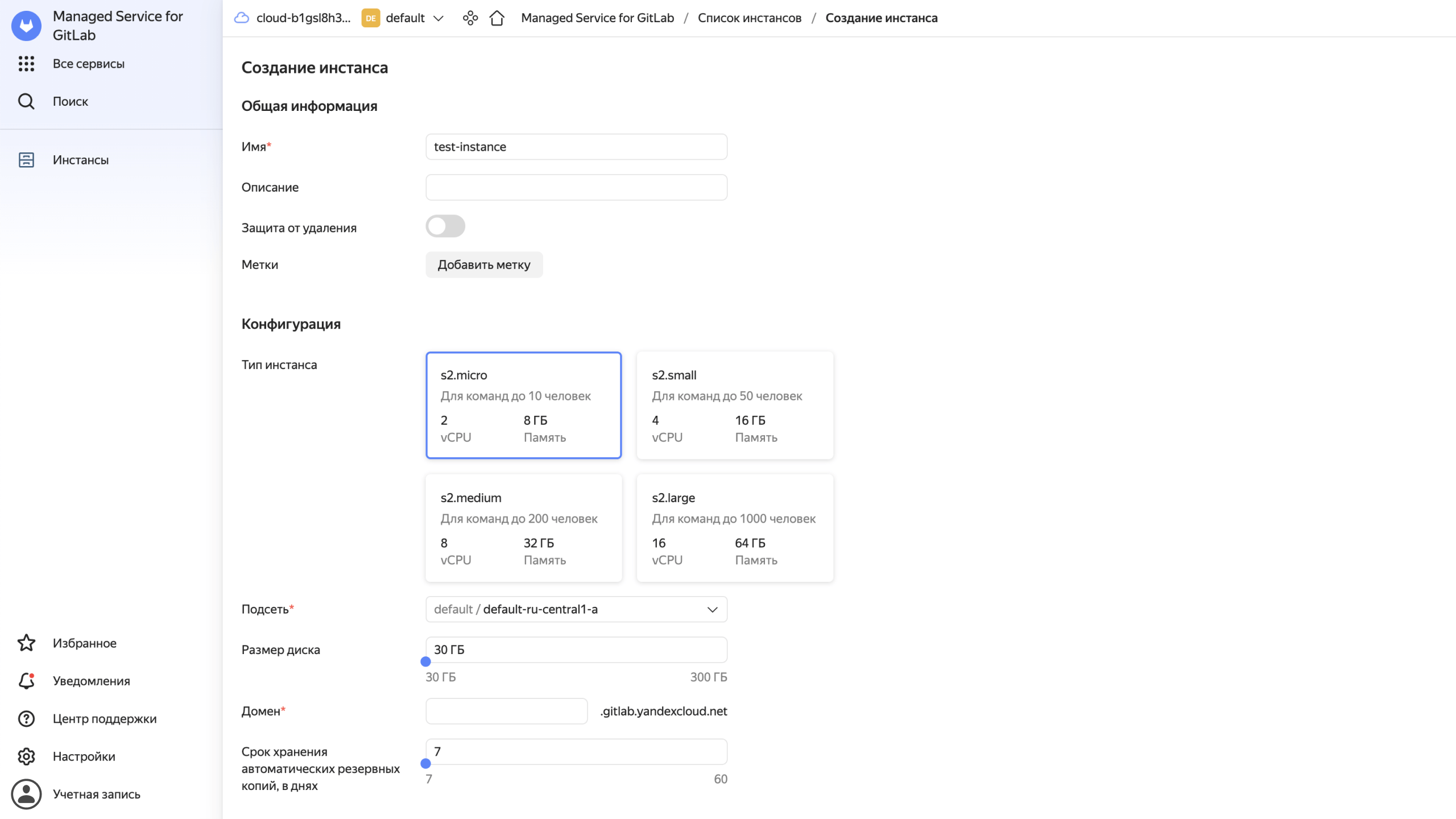The height and width of the screenshot is (819, 1456).
Task: Open the Notifications bell icon
Action: pos(26,681)
